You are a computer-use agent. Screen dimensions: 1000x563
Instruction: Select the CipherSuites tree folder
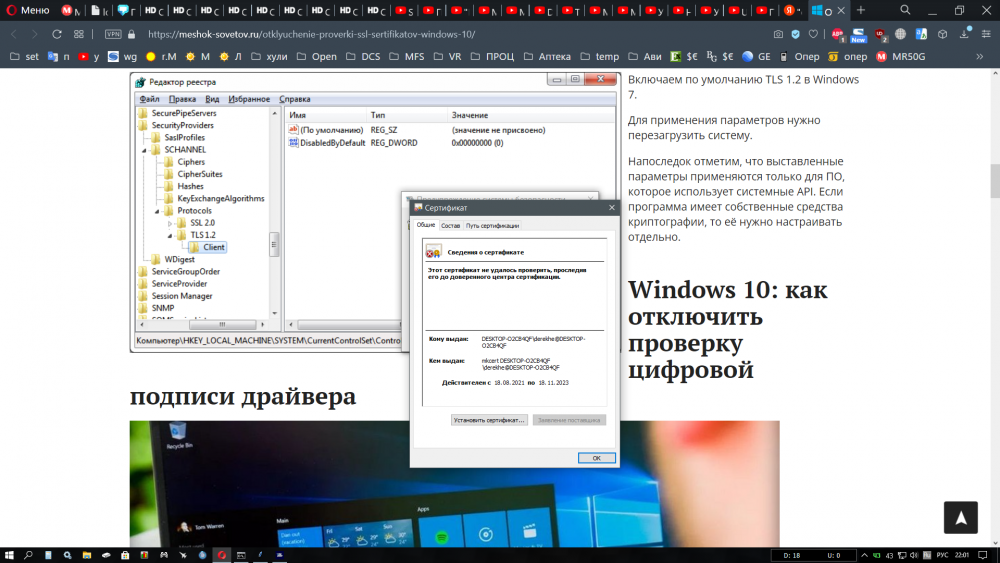pyautogui.click(x=200, y=174)
